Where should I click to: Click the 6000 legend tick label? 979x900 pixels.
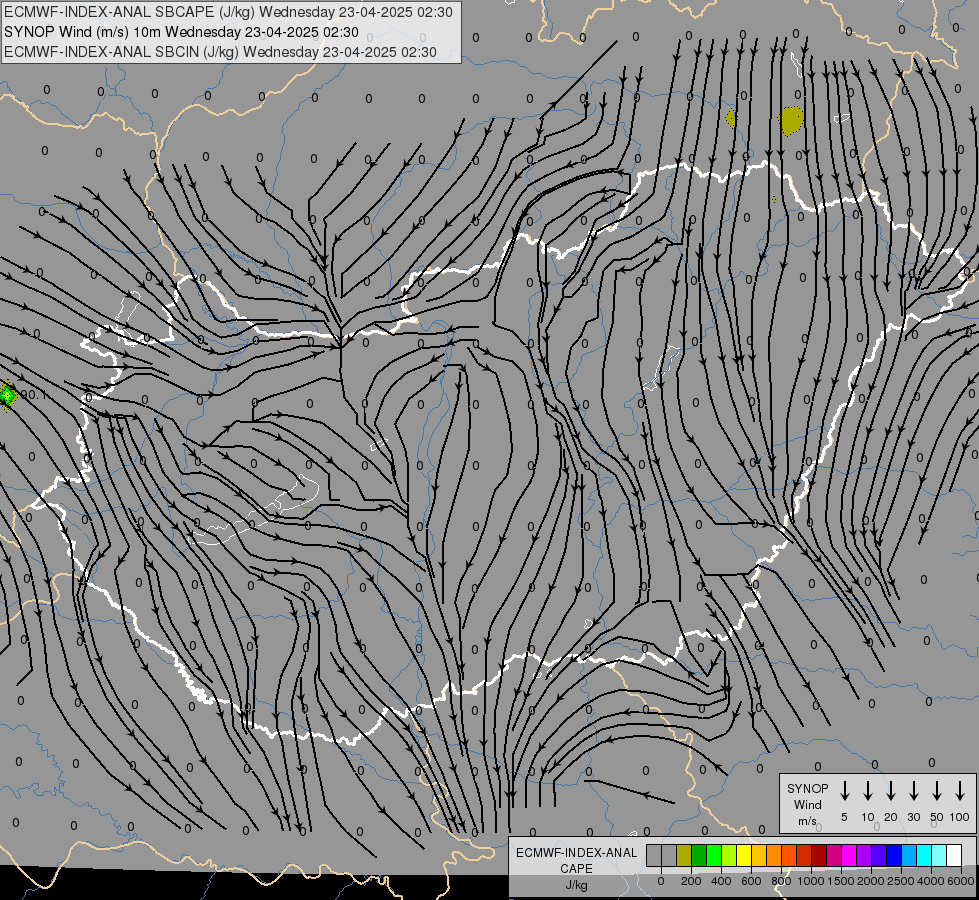pos(961,881)
